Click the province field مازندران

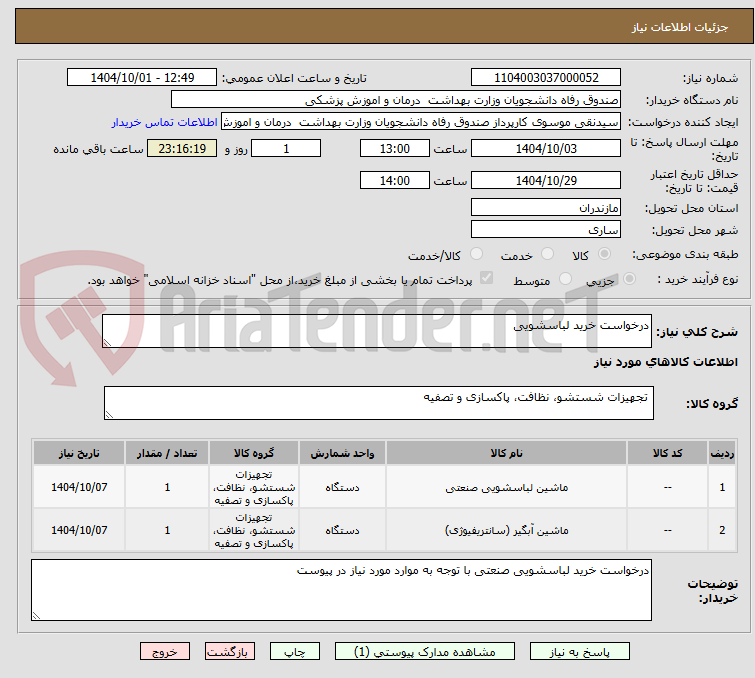pyautogui.click(x=546, y=208)
